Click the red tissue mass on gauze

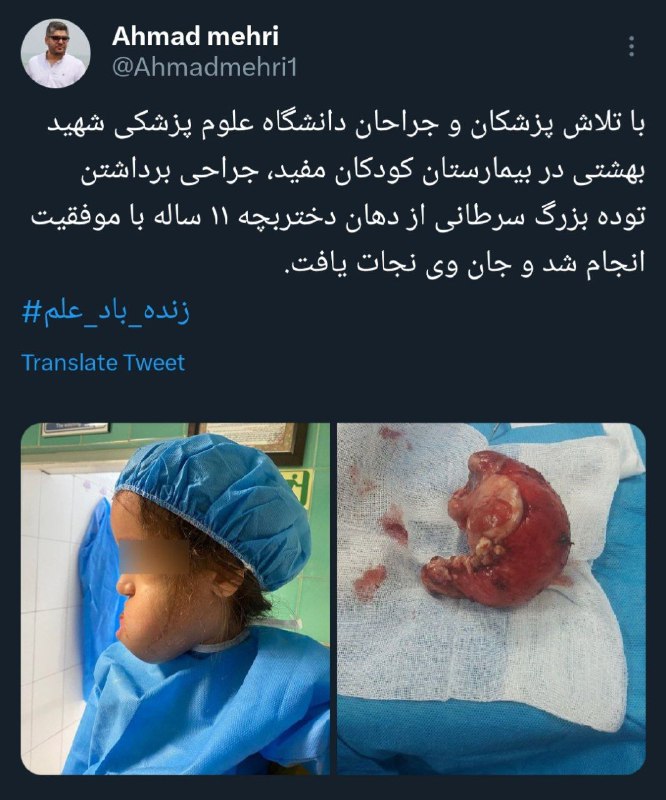(x=496, y=529)
